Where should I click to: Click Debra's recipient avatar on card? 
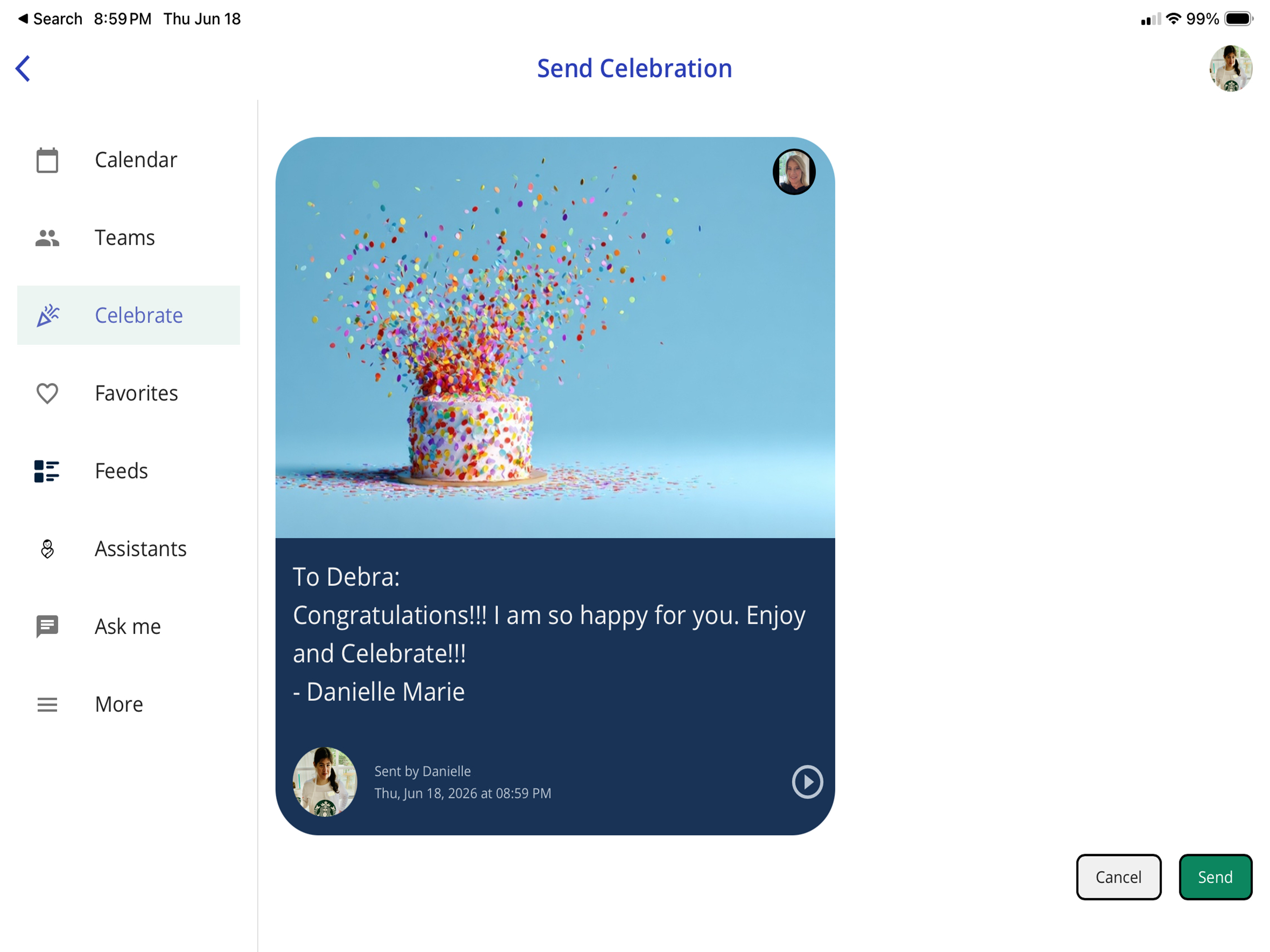[794, 172]
